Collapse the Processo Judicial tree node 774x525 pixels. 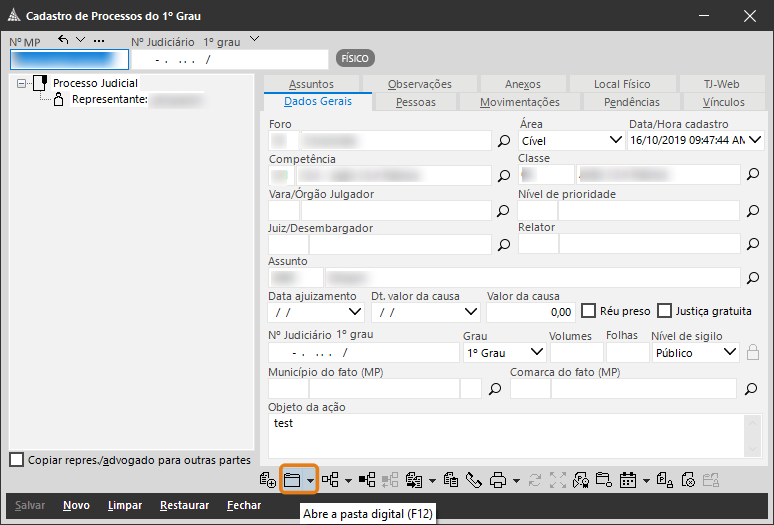coord(22,84)
